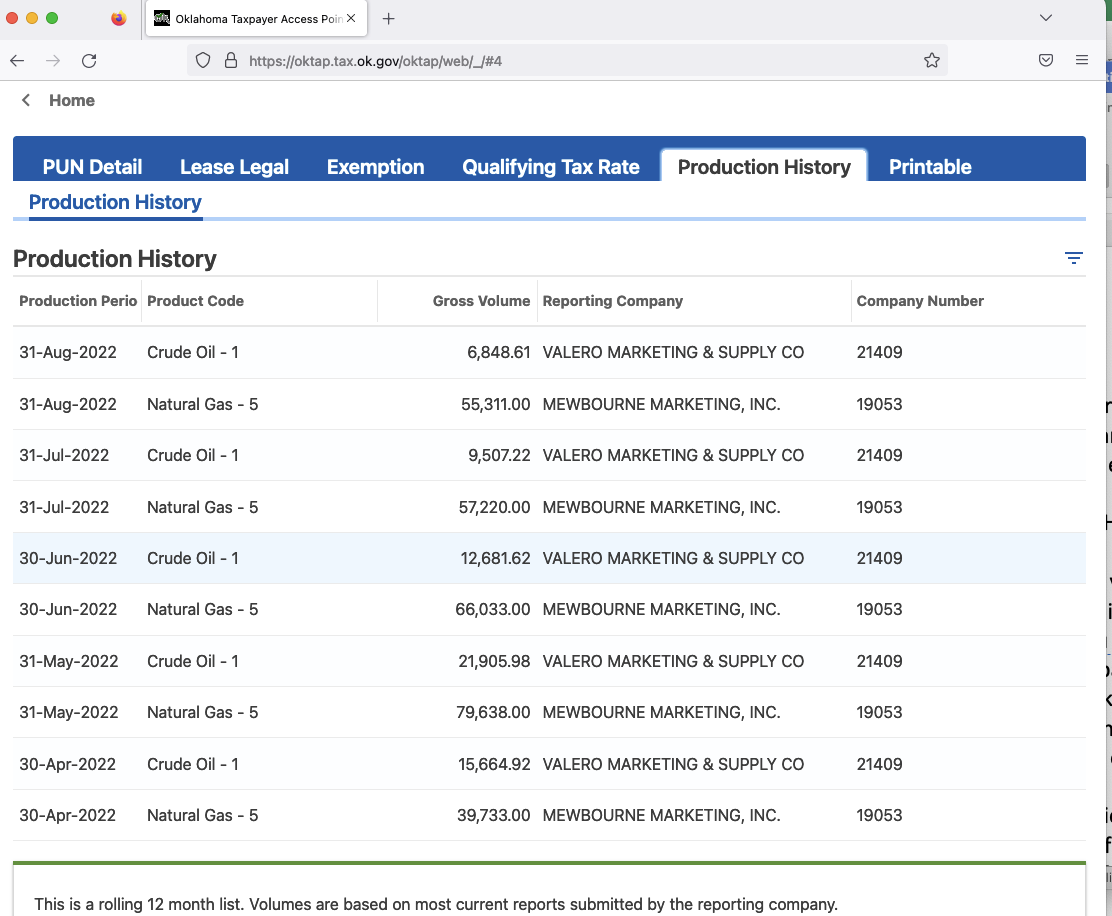Bookmark this page with the star icon
This screenshot has width=1112, height=916.
[932, 61]
